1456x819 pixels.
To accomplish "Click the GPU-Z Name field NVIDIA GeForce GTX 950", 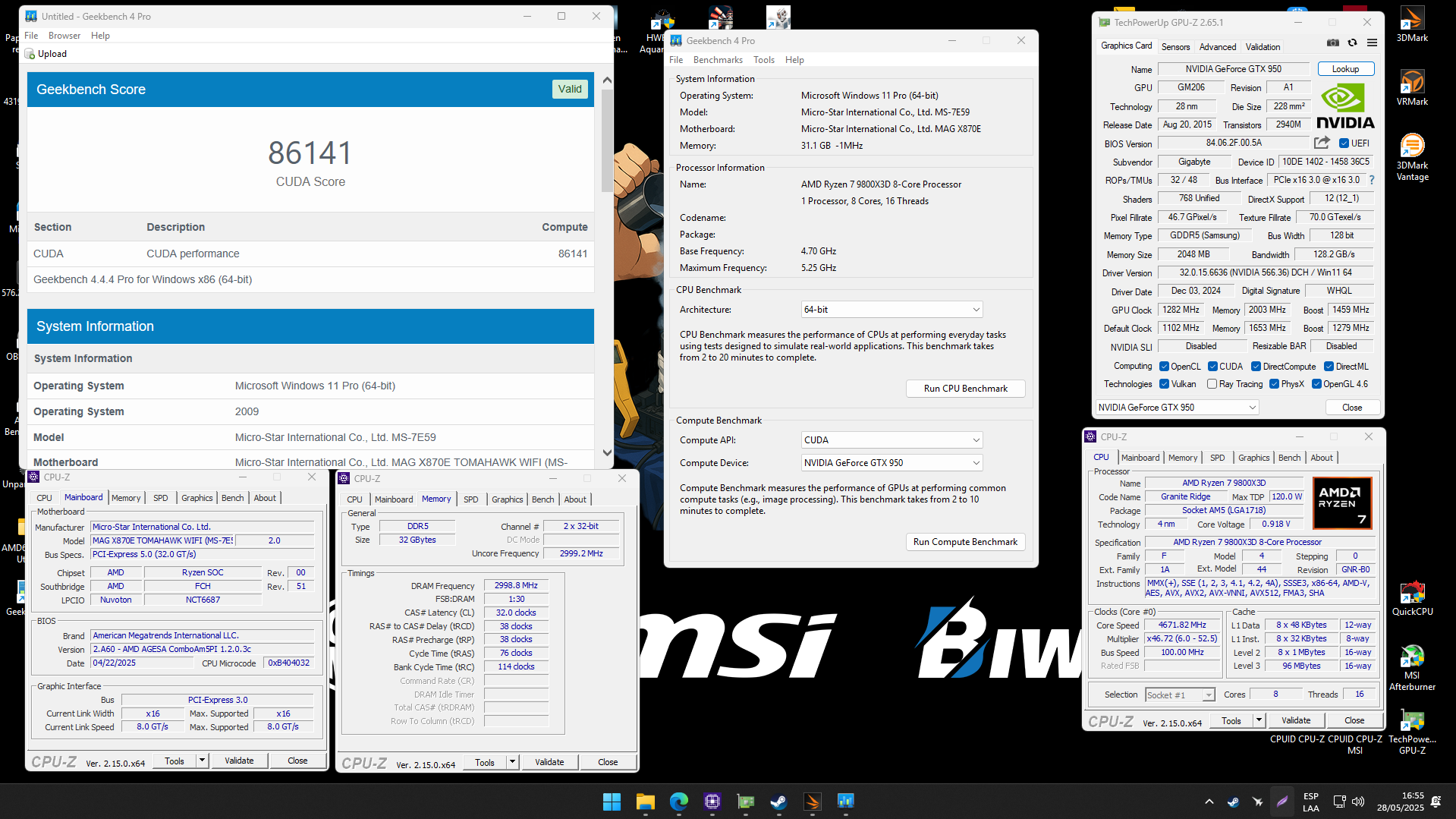I will (x=1233, y=69).
